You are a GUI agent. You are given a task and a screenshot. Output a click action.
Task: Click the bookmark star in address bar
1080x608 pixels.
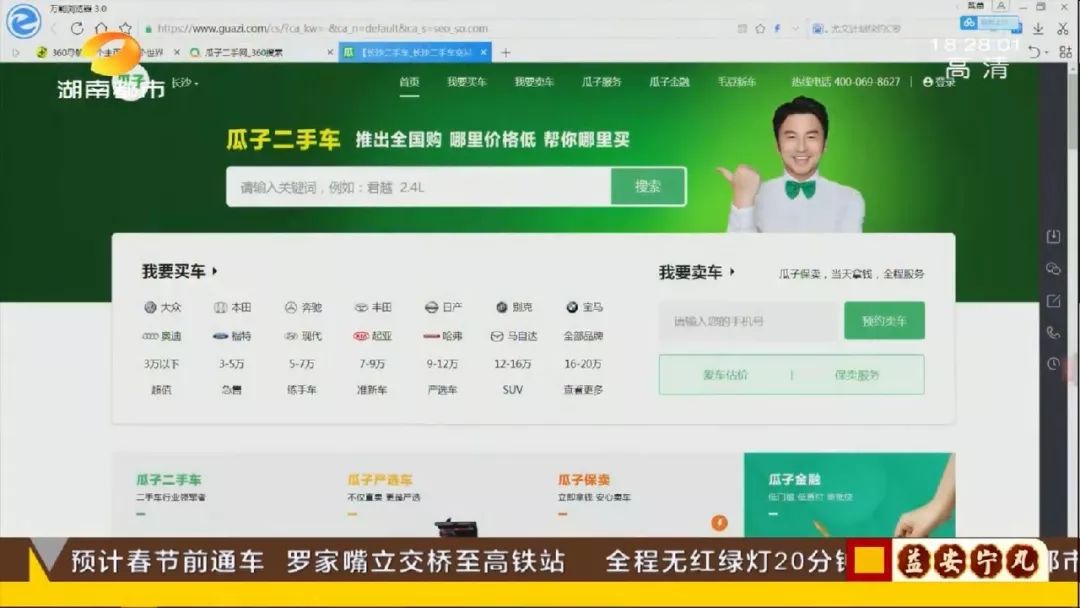coord(760,28)
